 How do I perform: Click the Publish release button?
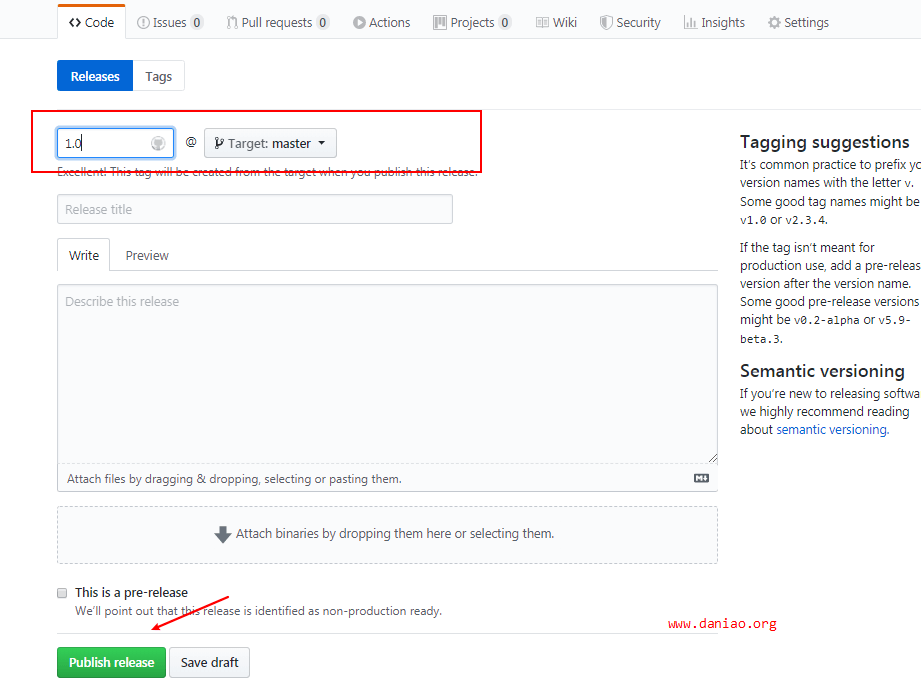[111, 662]
